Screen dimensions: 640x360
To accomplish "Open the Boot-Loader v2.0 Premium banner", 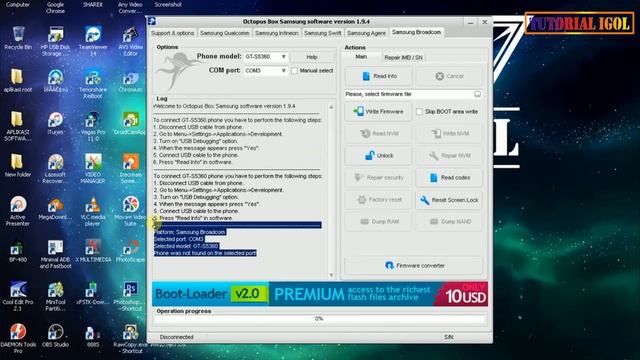I will coord(320,294).
